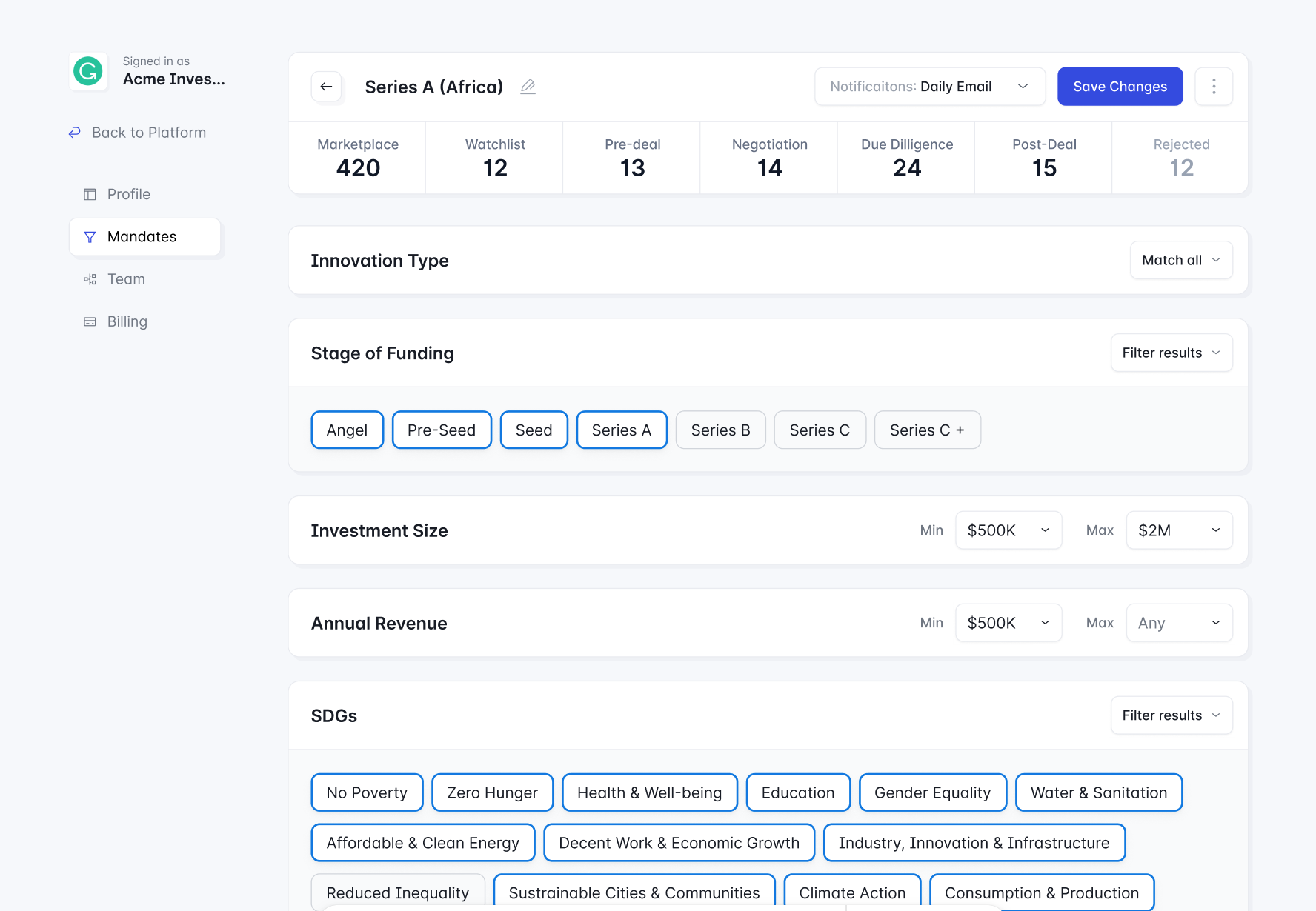1316x911 pixels.
Task: Toggle the Reduced Inequality SDG chip
Action: tap(397, 892)
